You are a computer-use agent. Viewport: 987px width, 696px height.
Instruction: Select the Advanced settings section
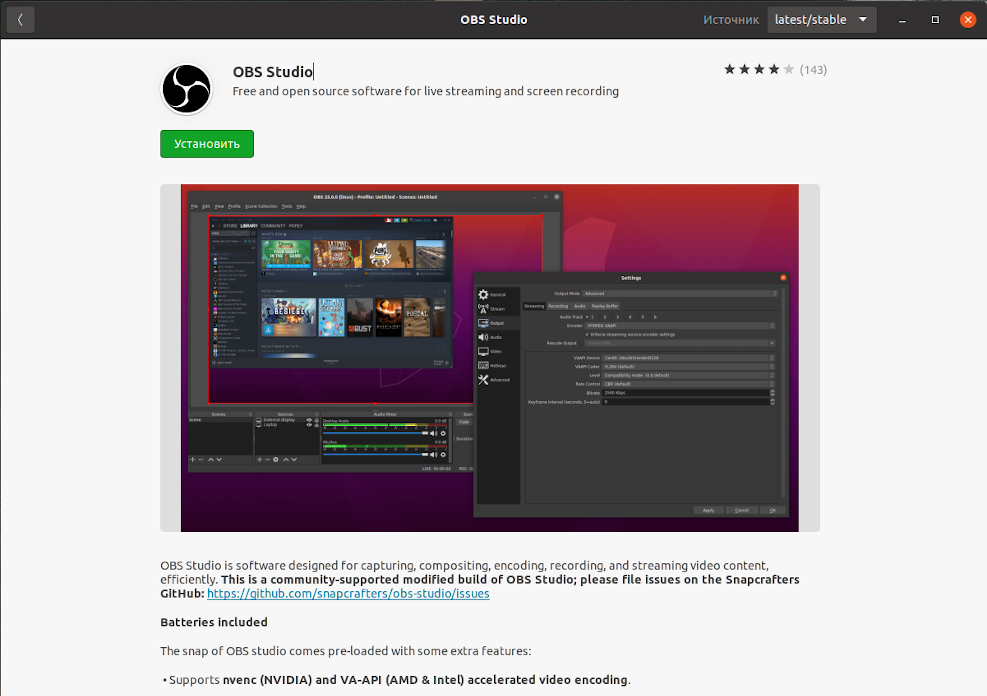pyautogui.click(x=498, y=380)
